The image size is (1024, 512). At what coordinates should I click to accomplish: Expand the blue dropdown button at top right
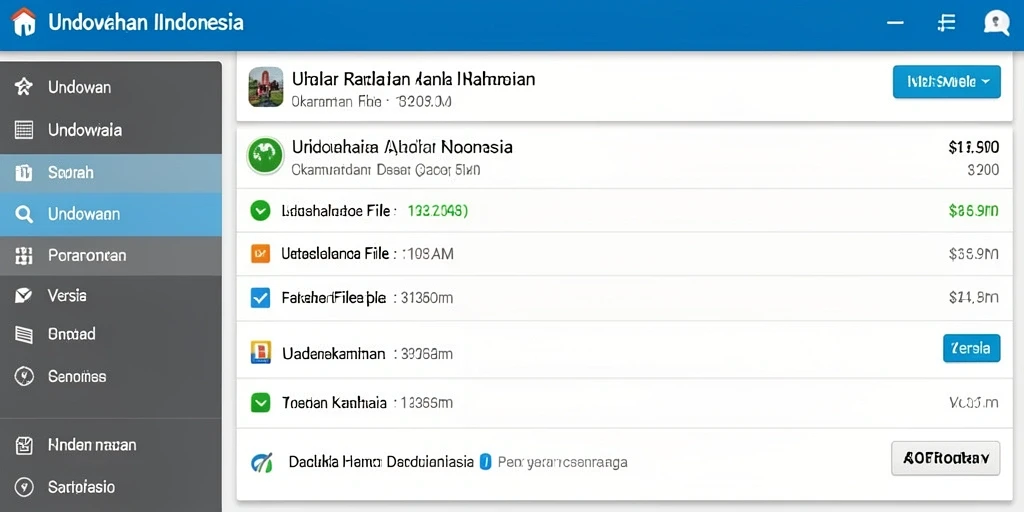click(946, 82)
